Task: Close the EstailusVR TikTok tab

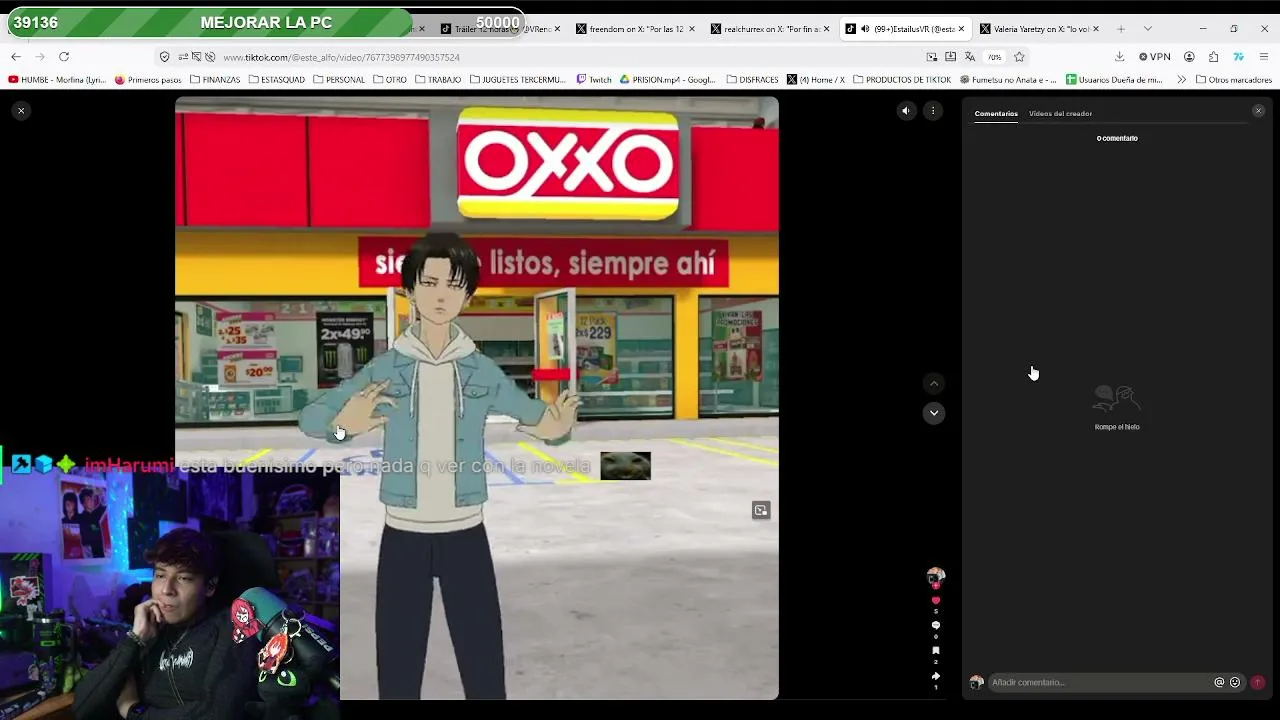Action: tap(961, 29)
